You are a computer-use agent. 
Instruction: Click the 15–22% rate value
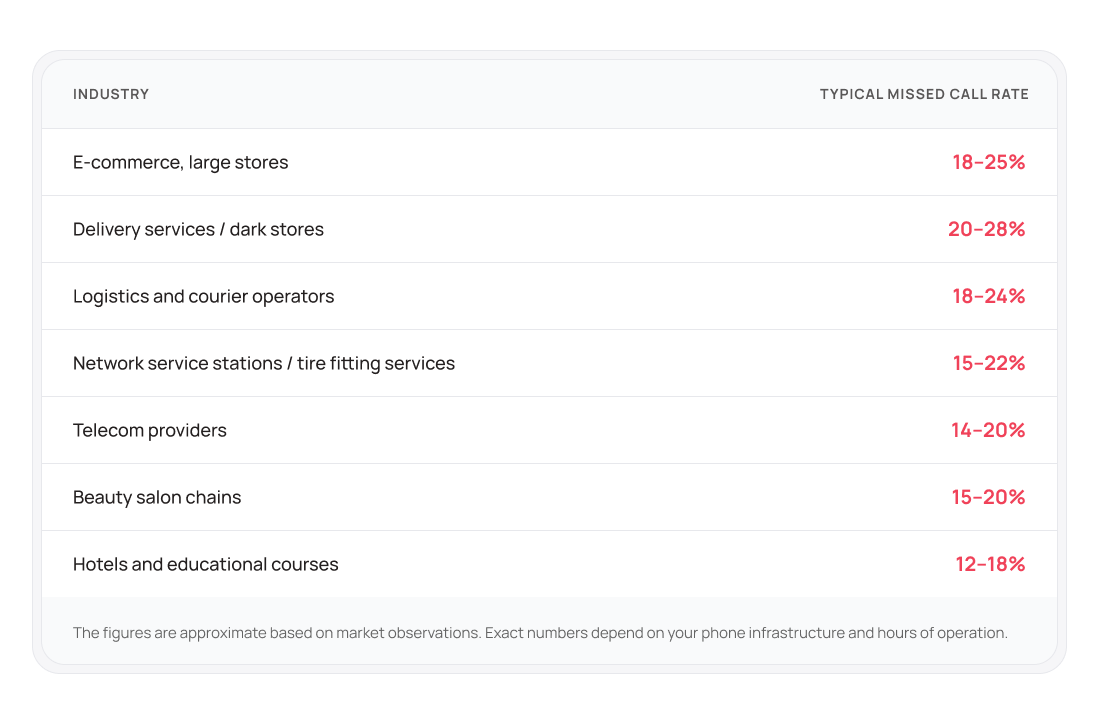point(988,363)
